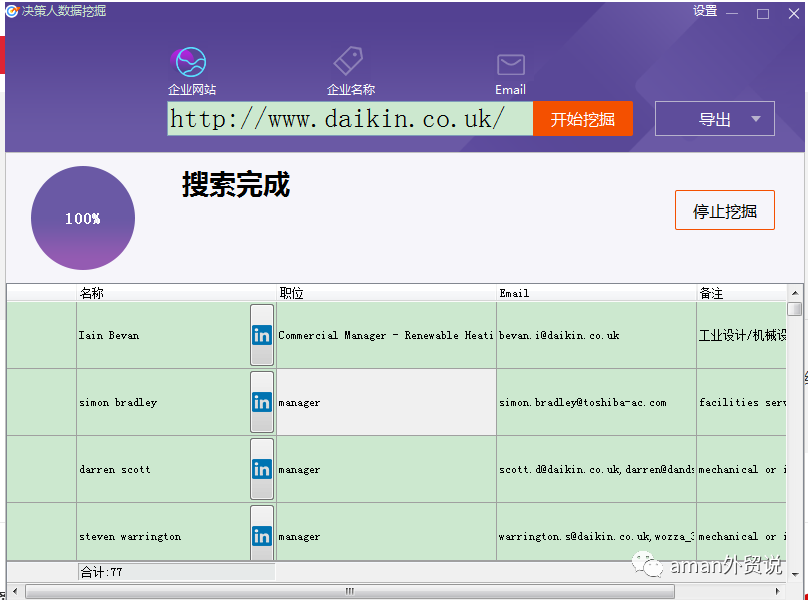Click the Email tab label
Viewport: 808px width, 600px height.
pyautogui.click(x=510, y=90)
